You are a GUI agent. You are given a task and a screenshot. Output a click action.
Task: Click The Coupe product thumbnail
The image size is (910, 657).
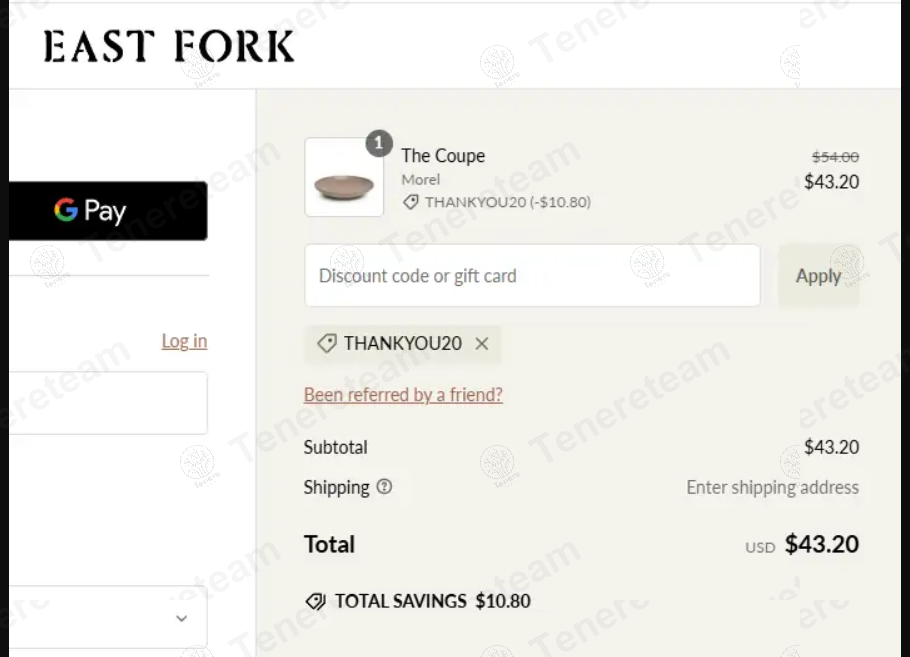pos(344,177)
